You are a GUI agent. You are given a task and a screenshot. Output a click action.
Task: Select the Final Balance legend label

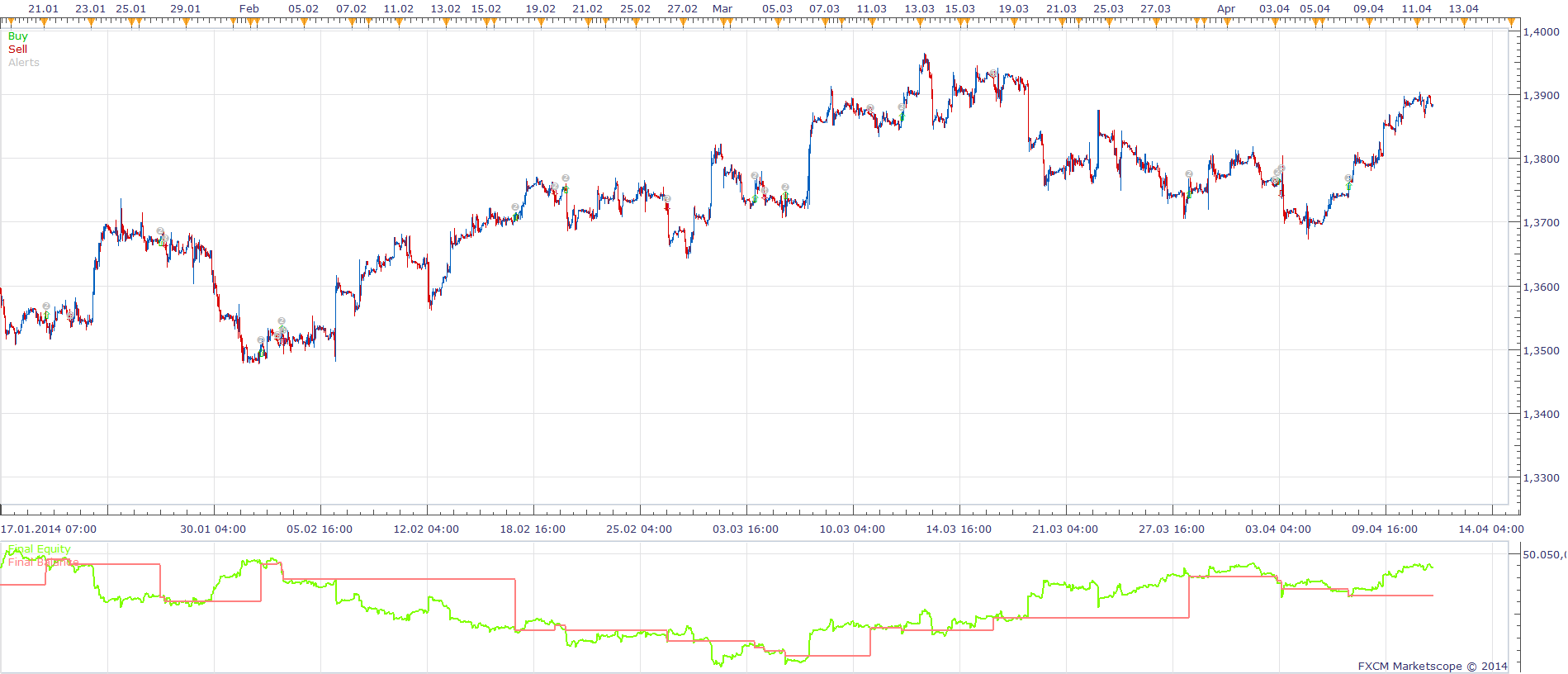coord(43,562)
